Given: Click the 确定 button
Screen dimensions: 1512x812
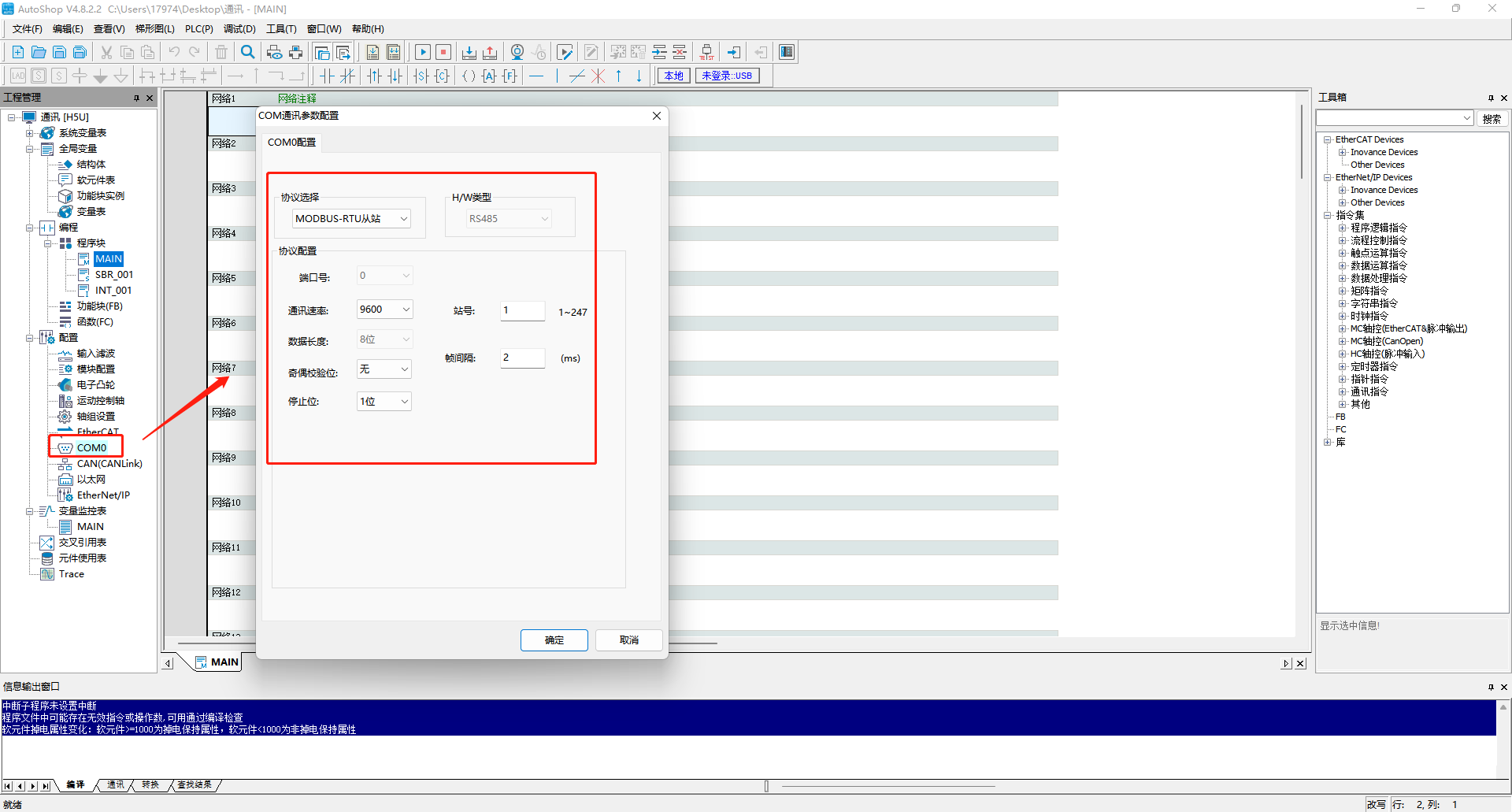Looking at the screenshot, I should (x=554, y=640).
